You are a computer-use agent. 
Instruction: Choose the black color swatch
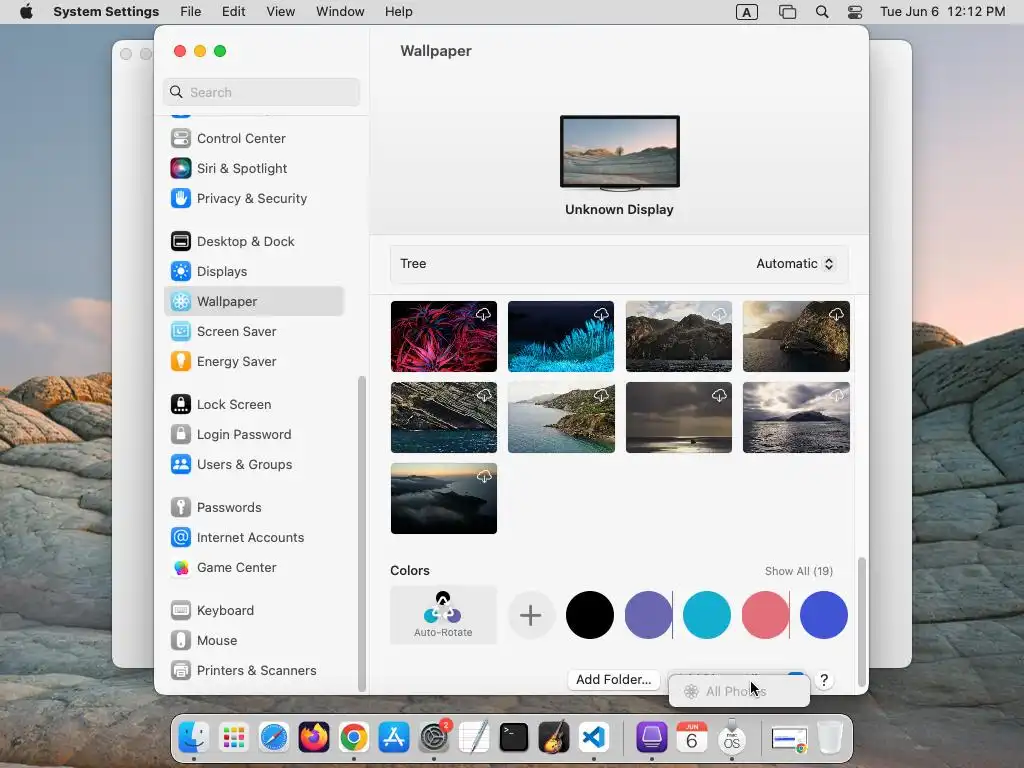[590, 615]
